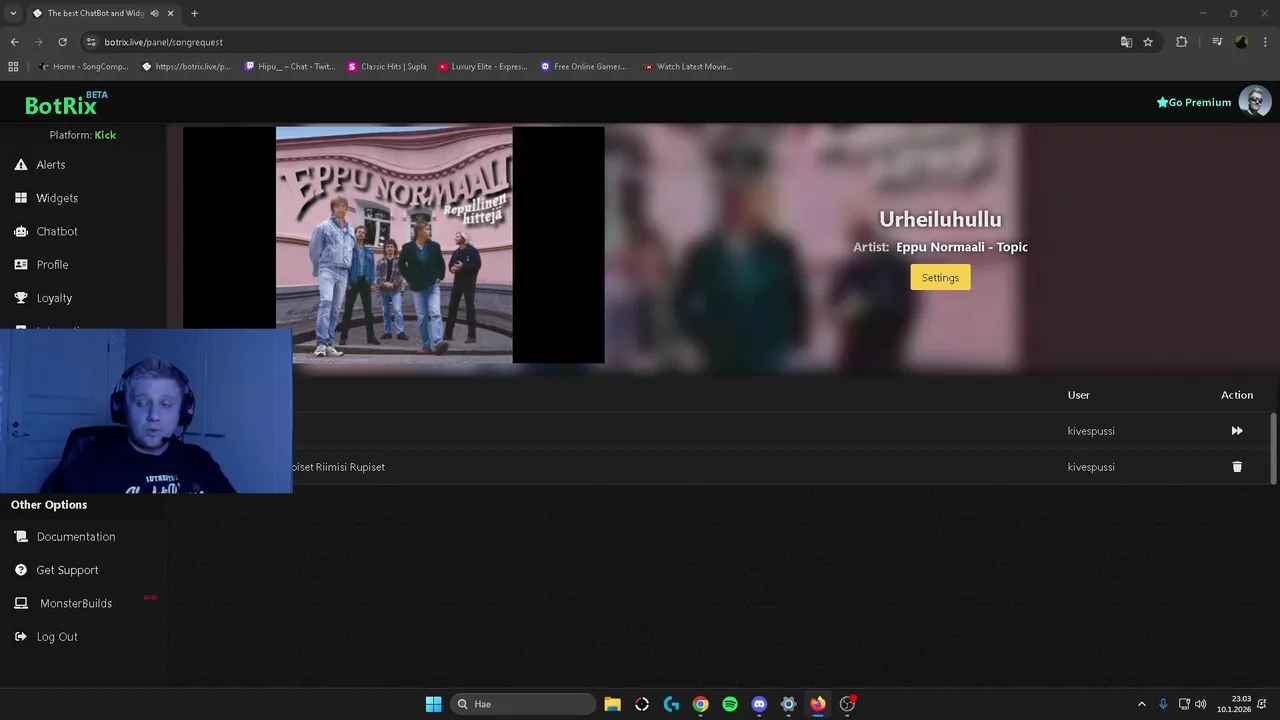
Task: Open Spotify from the taskbar
Action: coord(730,704)
